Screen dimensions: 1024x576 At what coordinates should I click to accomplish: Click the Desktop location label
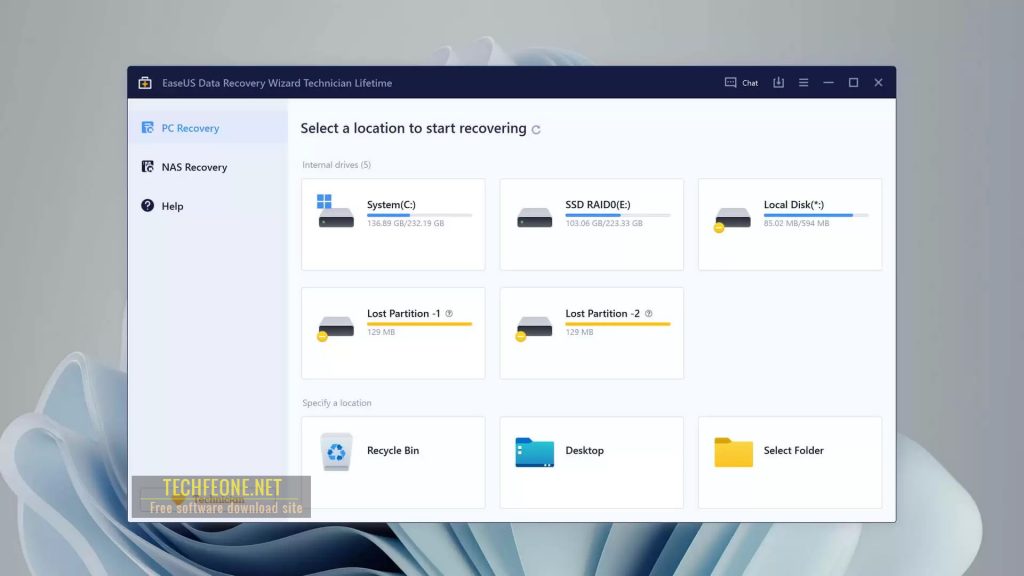(584, 451)
